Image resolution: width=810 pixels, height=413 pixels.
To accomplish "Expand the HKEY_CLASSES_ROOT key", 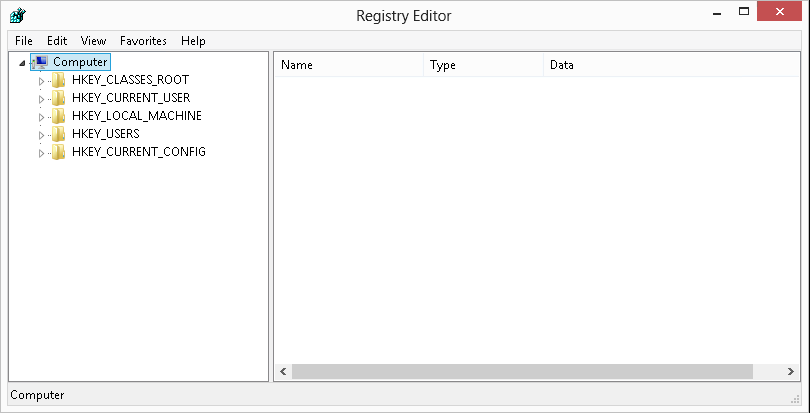I will [41, 81].
